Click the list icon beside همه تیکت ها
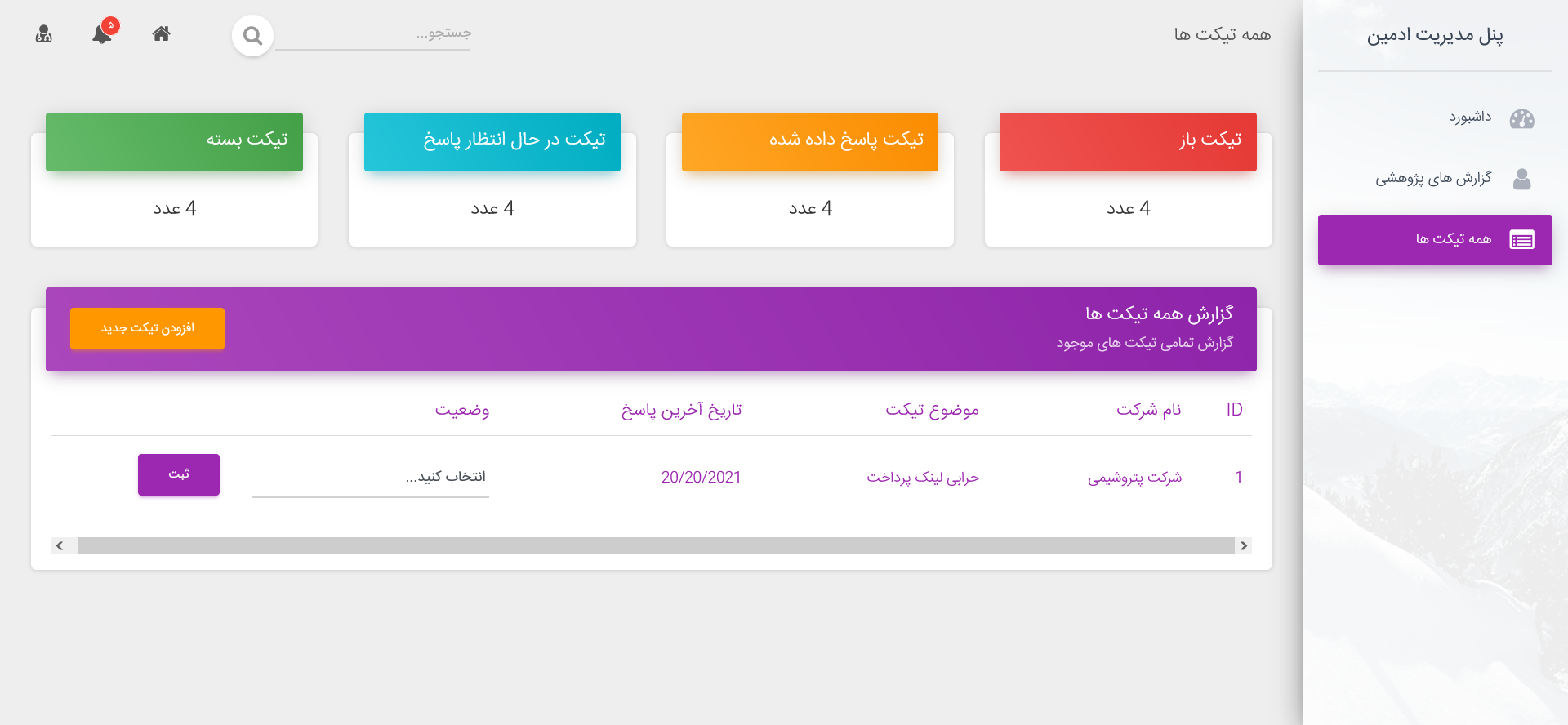 pyautogui.click(x=1522, y=239)
